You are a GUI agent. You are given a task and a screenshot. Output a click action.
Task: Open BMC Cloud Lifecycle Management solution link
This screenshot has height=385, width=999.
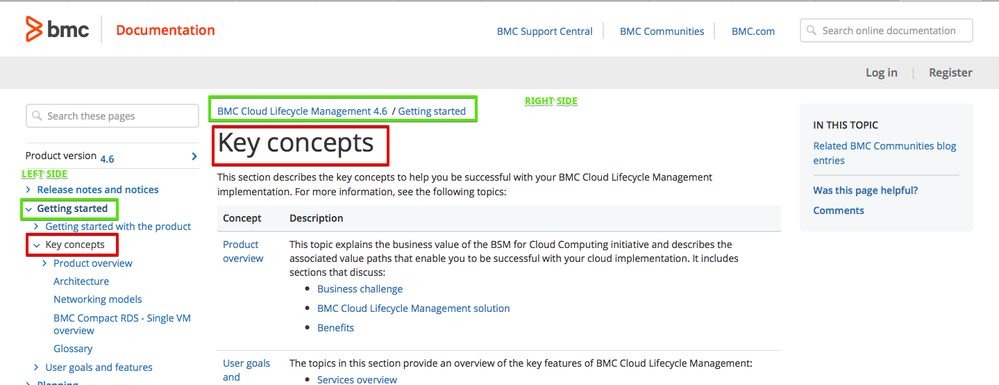point(413,308)
